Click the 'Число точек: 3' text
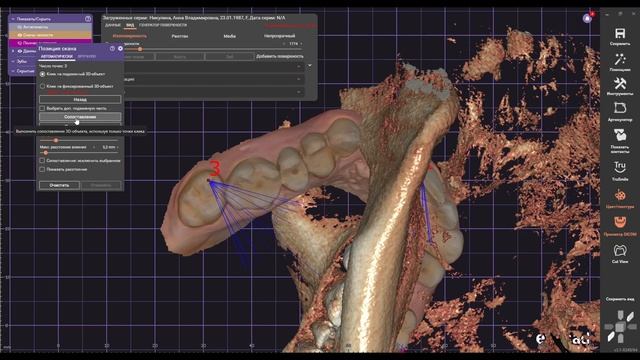 click(x=53, y=66)
